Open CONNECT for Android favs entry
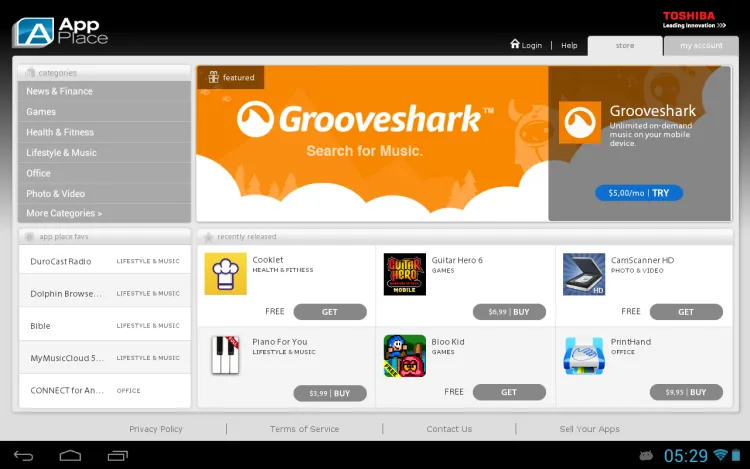This screenshot has width=750, height=469. pyautogui.click(x=105, y=390)
